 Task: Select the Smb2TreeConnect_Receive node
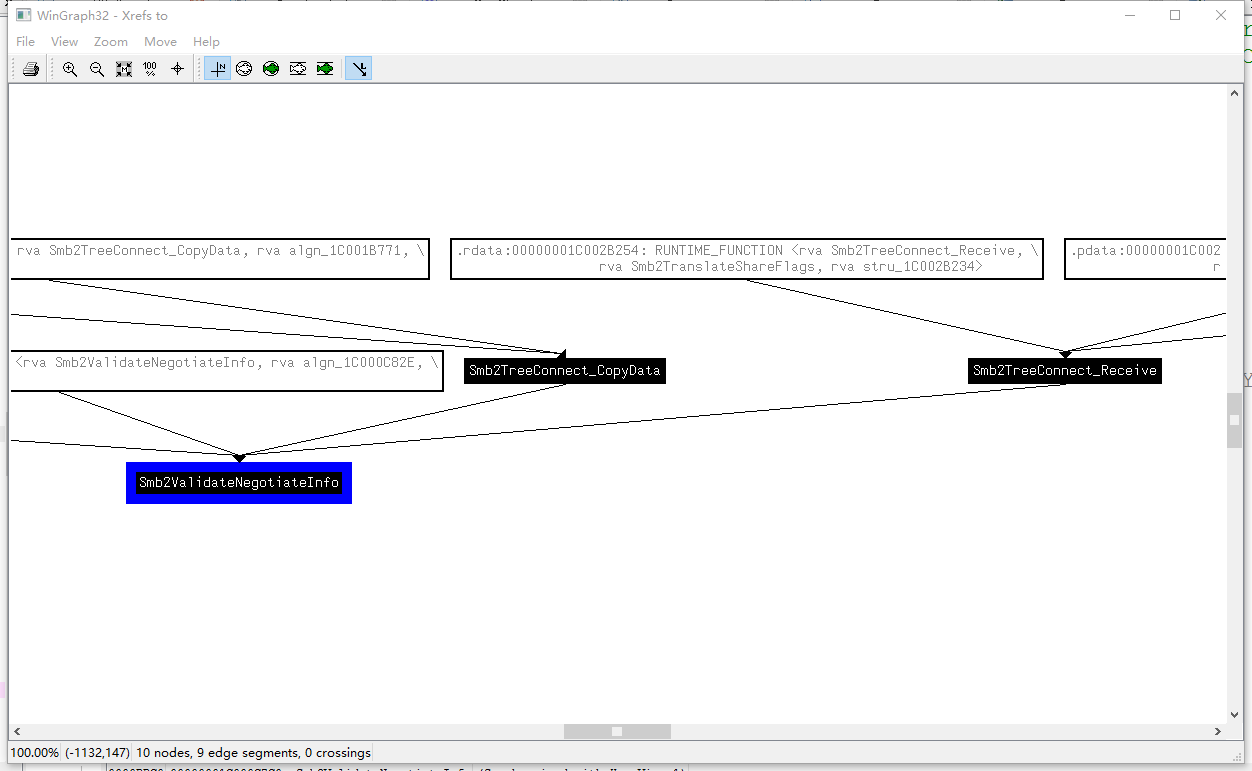(1065, 371)
